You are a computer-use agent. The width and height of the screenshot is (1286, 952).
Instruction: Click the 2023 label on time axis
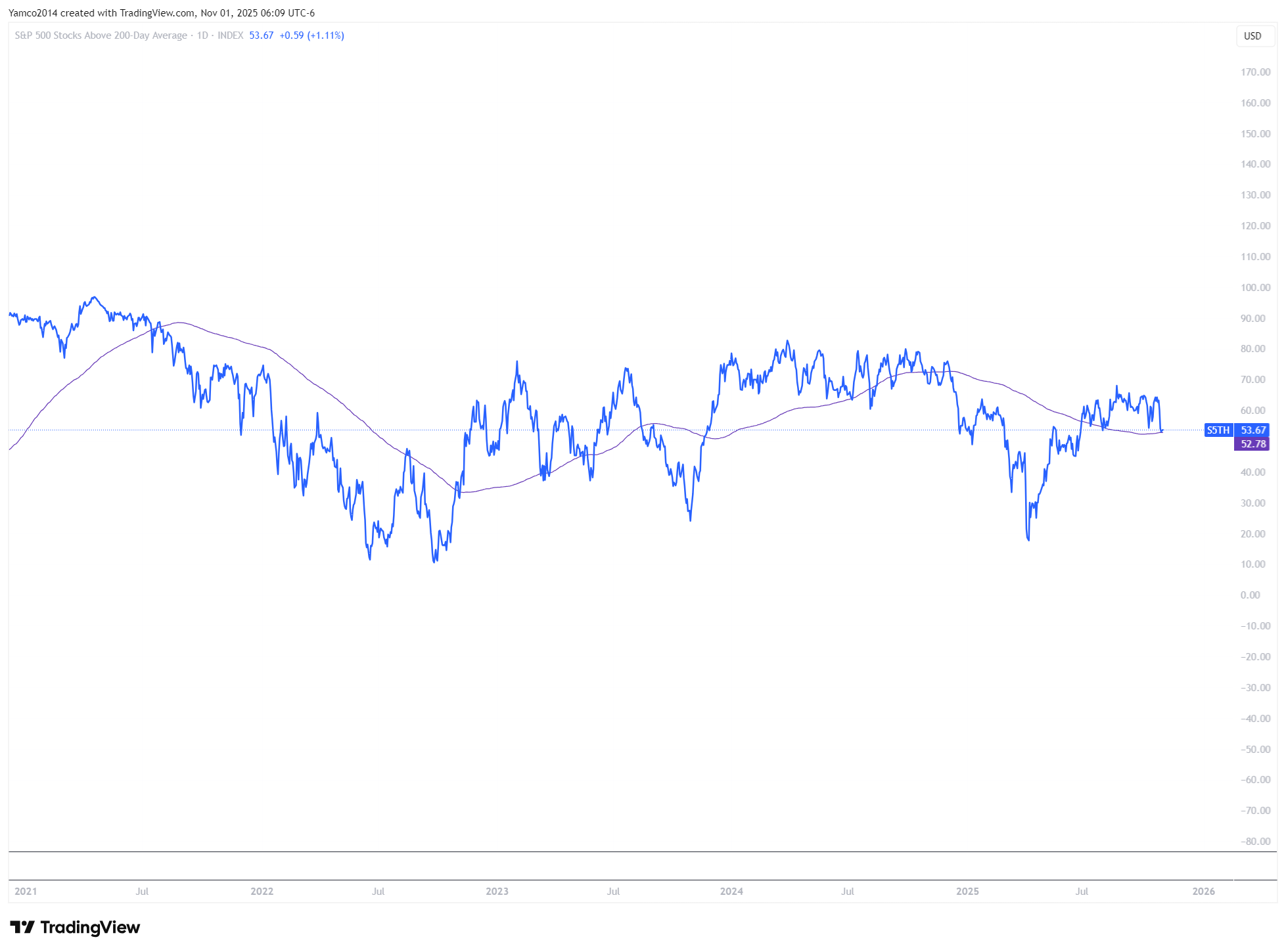(x=497, y=892)
